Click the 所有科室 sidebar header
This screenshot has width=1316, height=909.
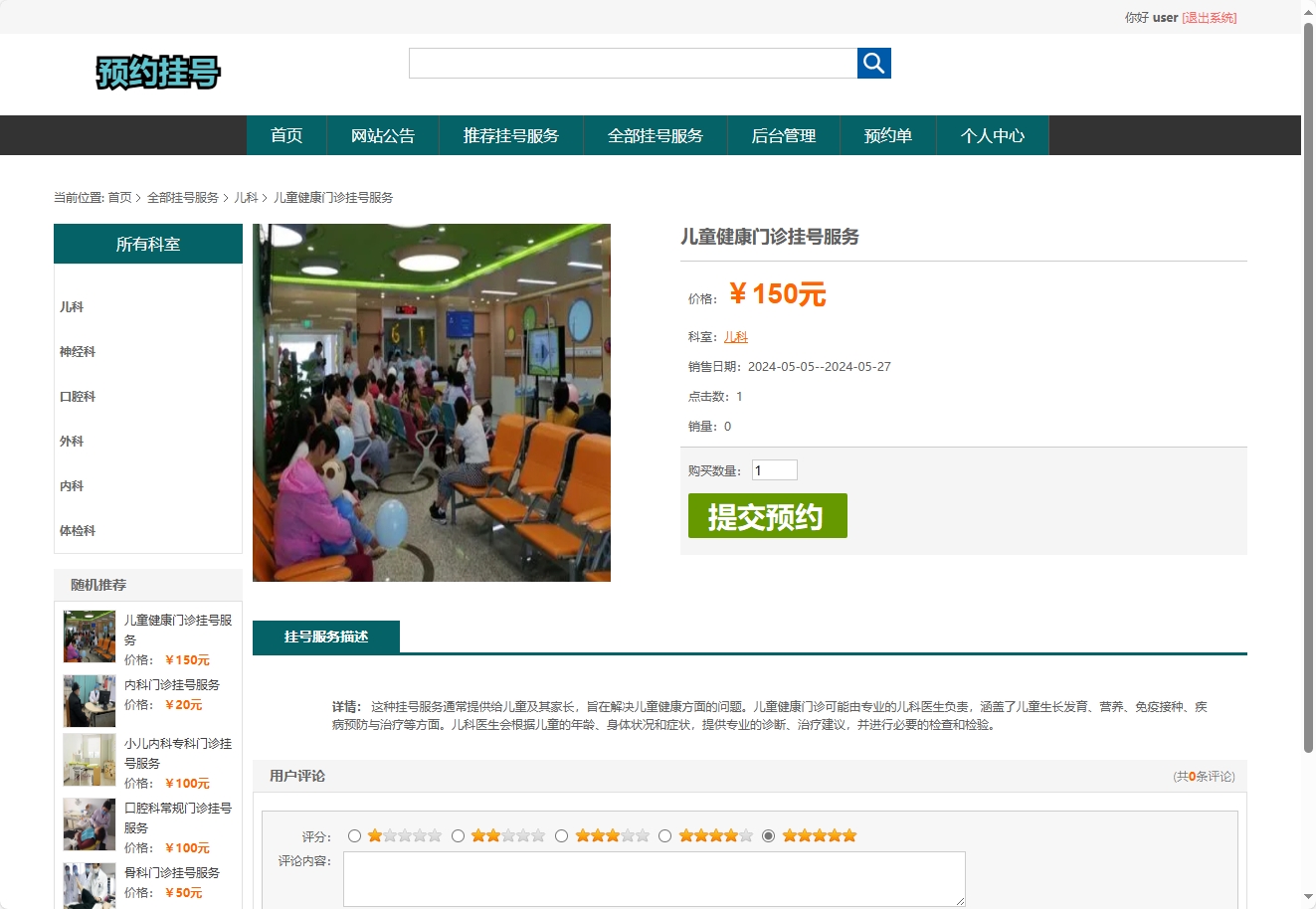click(x=148, y=244)
